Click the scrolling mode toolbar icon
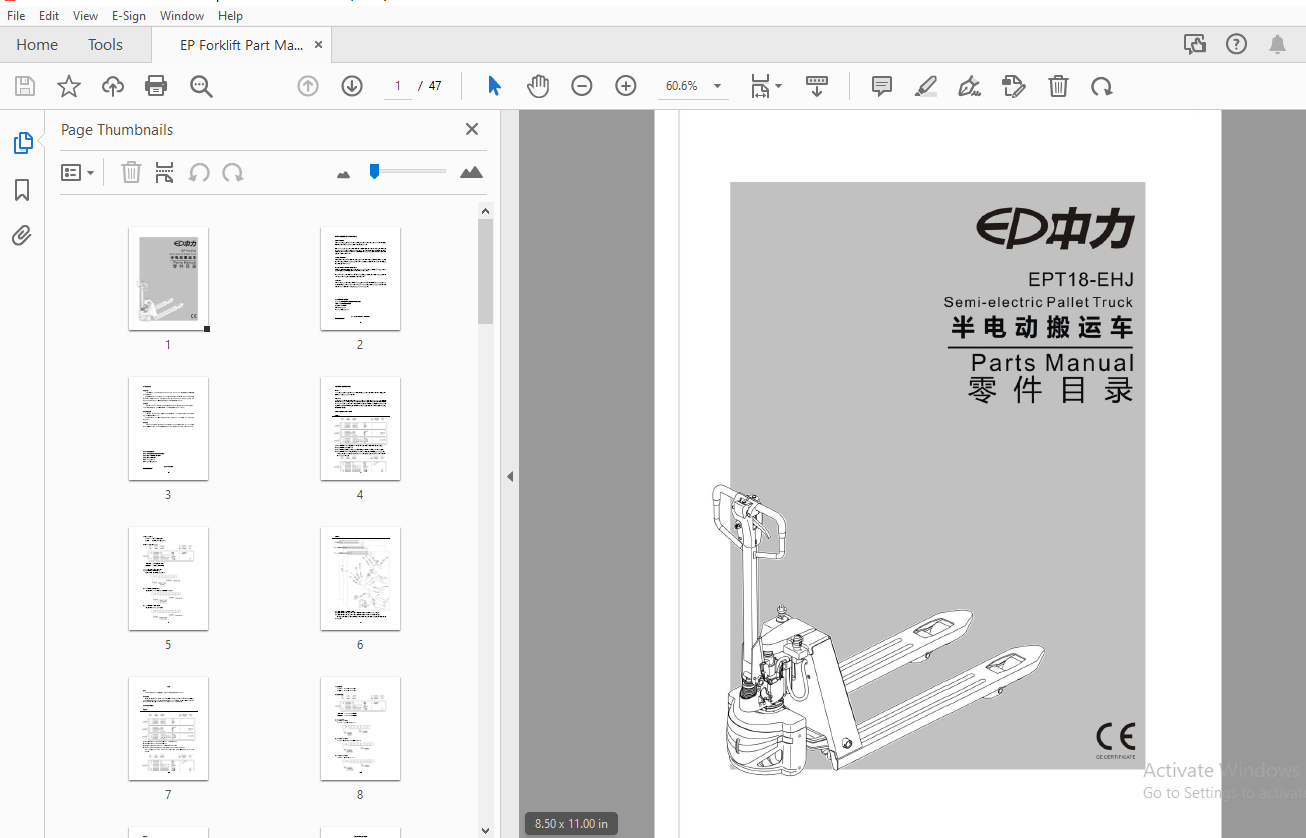 (x=817, y=86)
